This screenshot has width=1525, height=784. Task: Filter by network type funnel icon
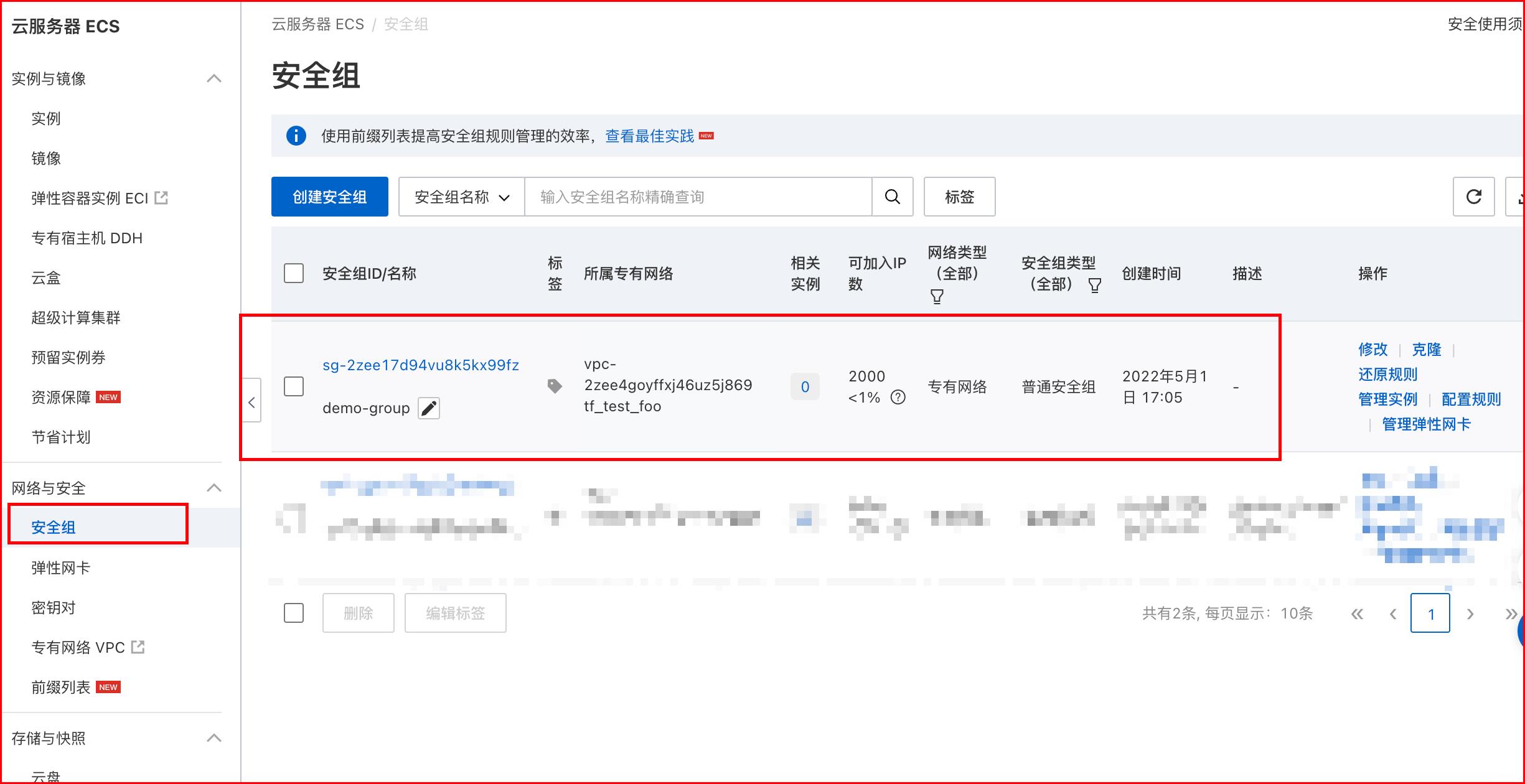937,296
